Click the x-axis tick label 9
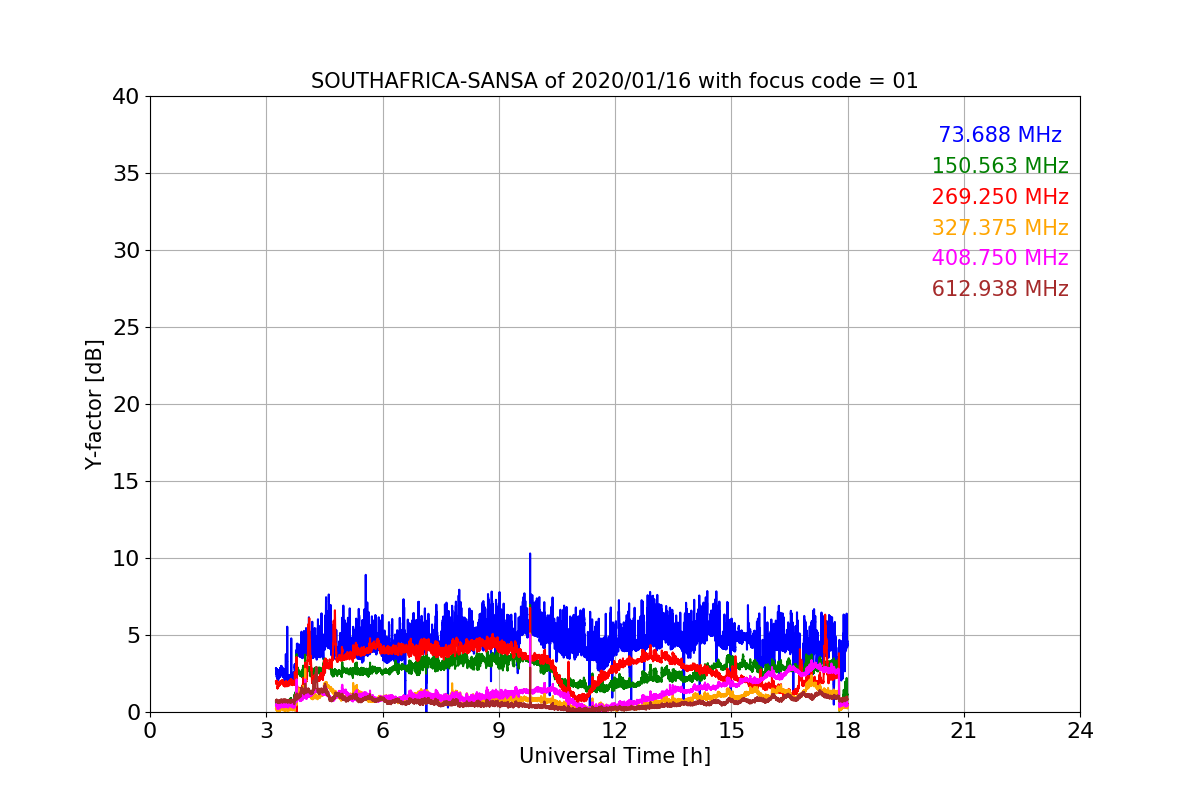Image resolution: width=1200 pixels, height=800 pixels. tap(499, 731)
